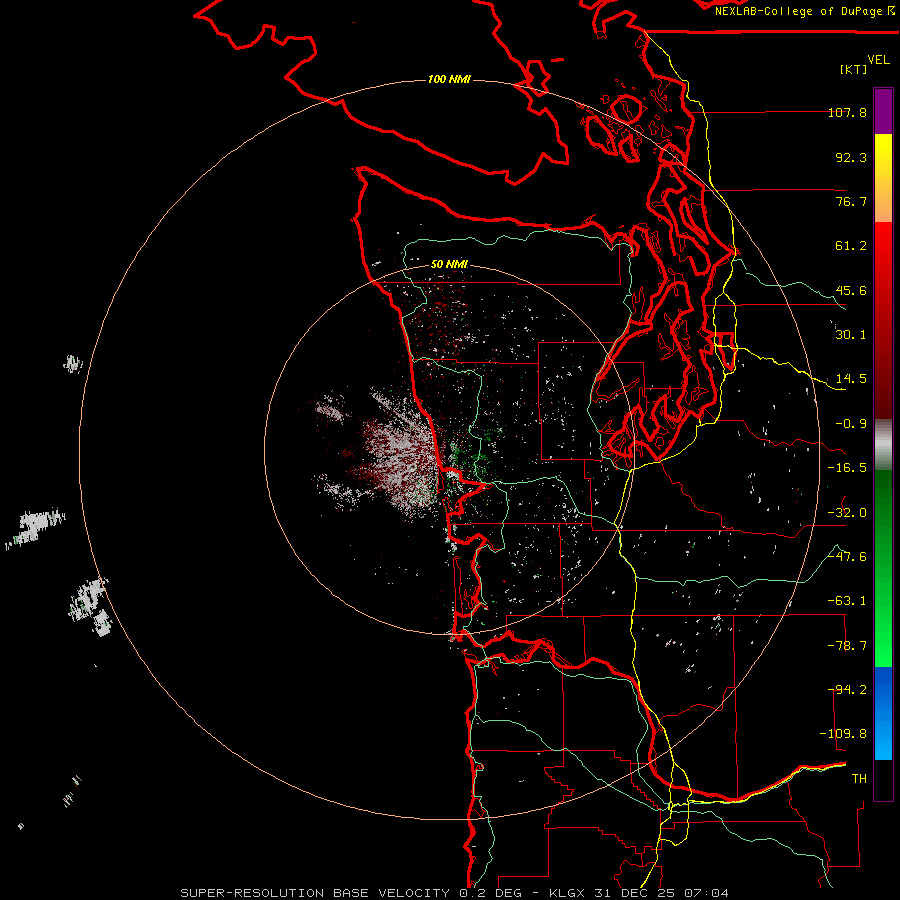Pick the yellow-orange segment of velocity scale
The height and width of the screenshot is (900, 900).
tap(883, 178)
